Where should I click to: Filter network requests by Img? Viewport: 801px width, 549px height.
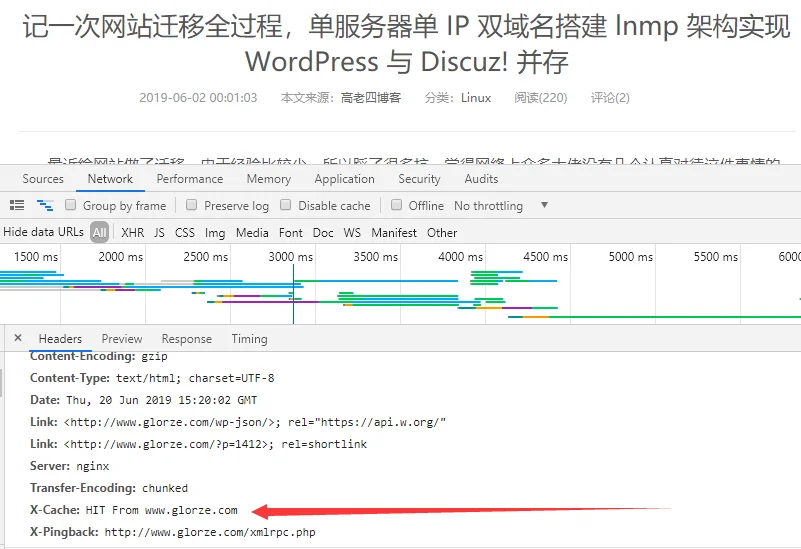click(215, 233)
